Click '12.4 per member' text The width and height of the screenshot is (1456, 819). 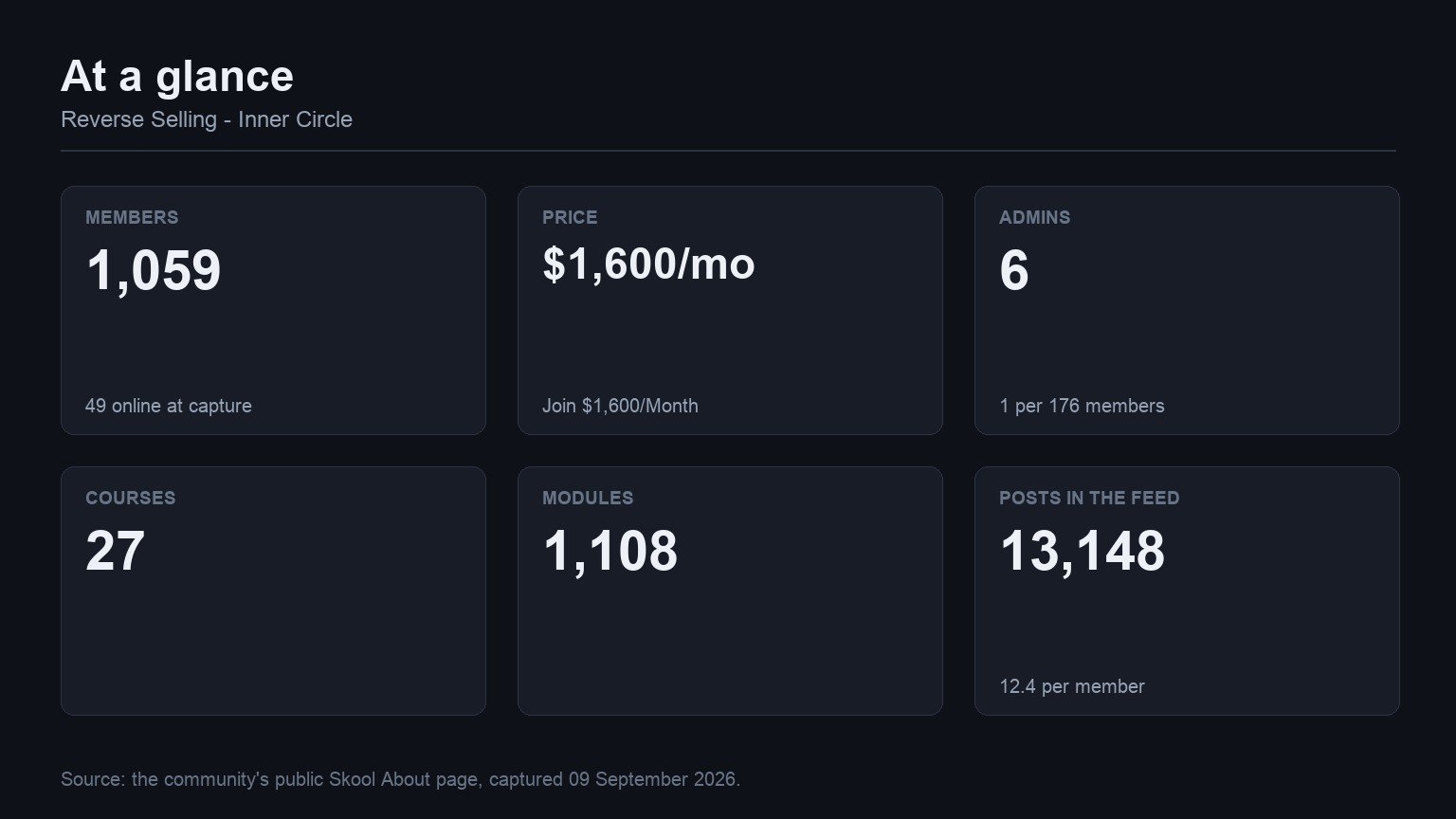click(x=1072, y=686)
